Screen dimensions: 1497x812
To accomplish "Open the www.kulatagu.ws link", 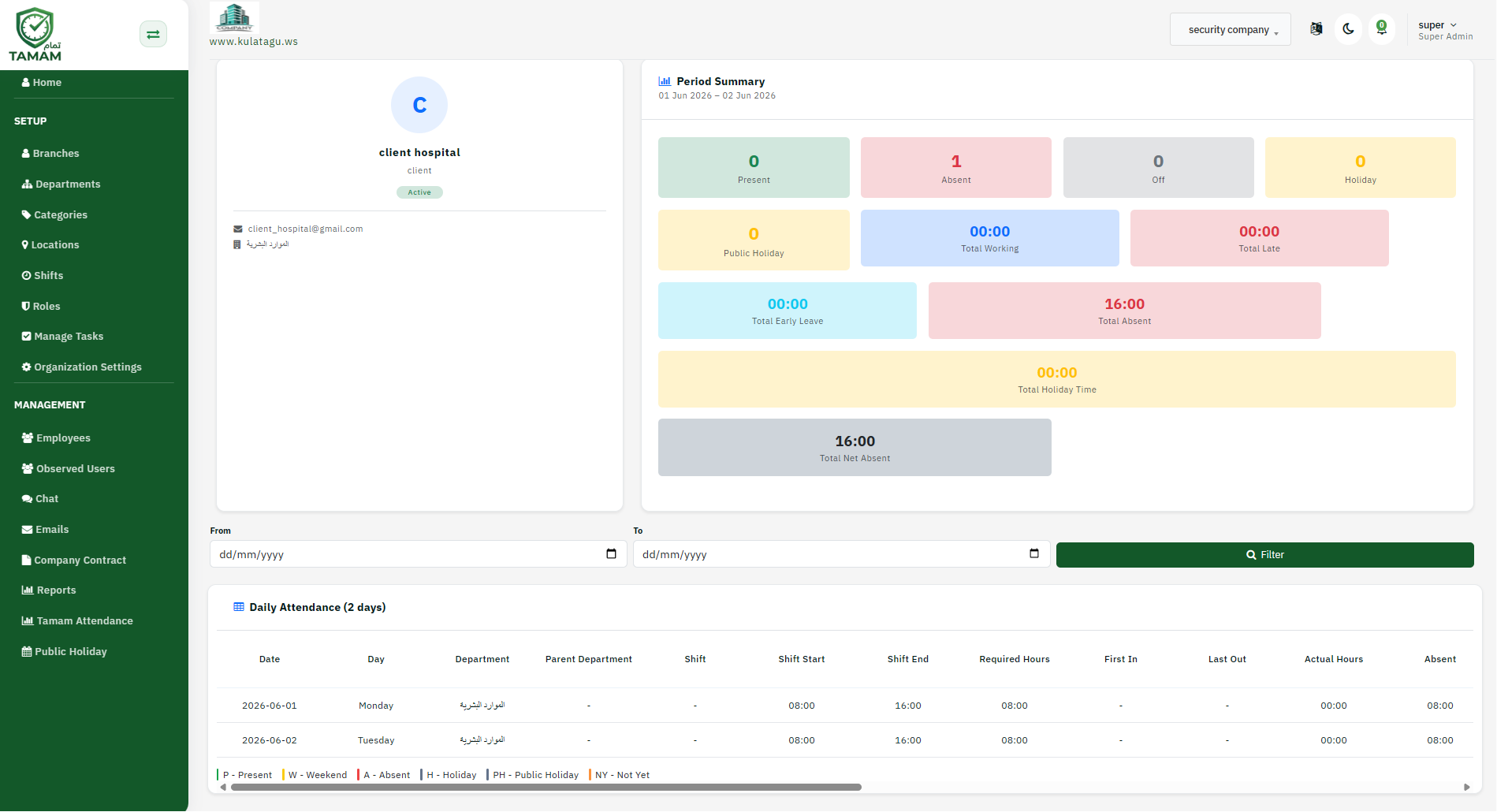I will tap(254, 42).
